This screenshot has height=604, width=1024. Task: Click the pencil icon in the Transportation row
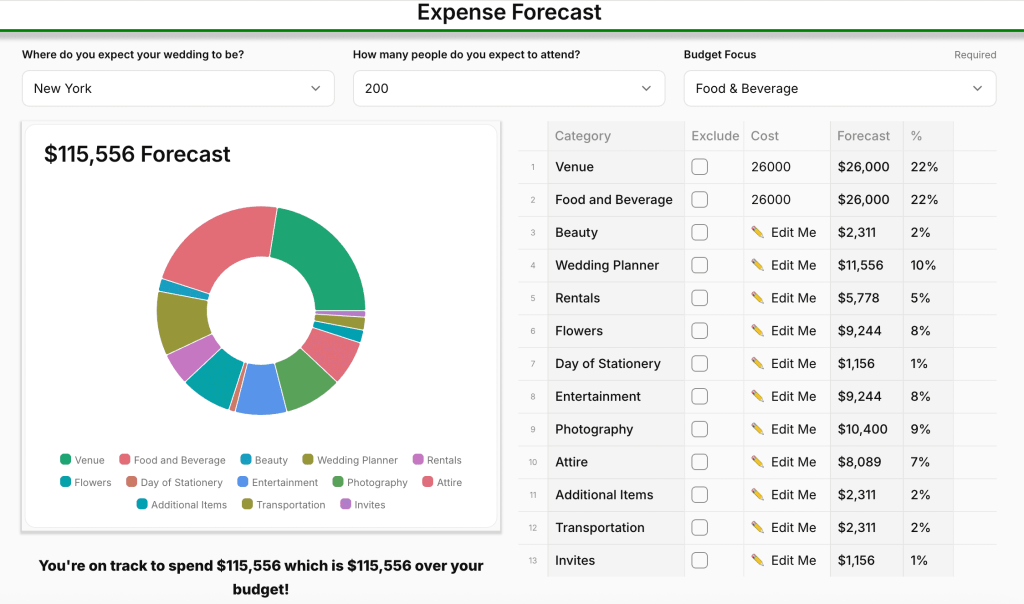pyautogui.click(x=757, y=528)
